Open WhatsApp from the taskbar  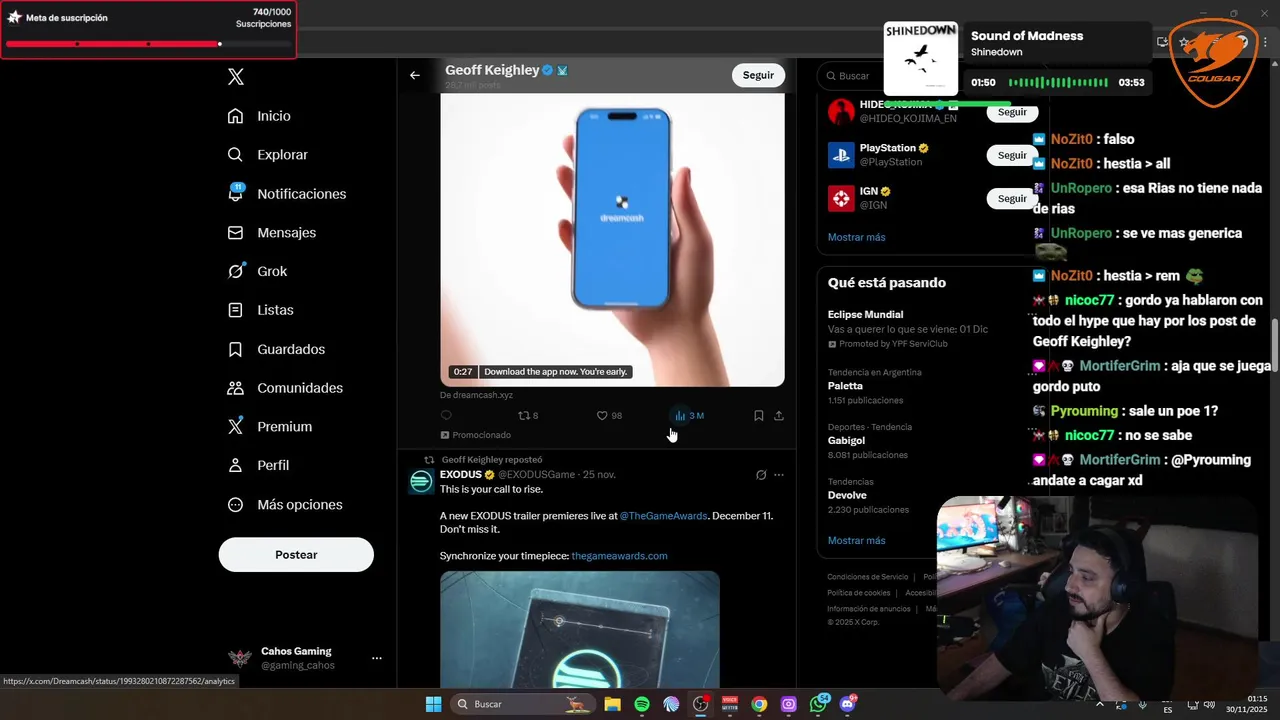(x=819, y=704)
